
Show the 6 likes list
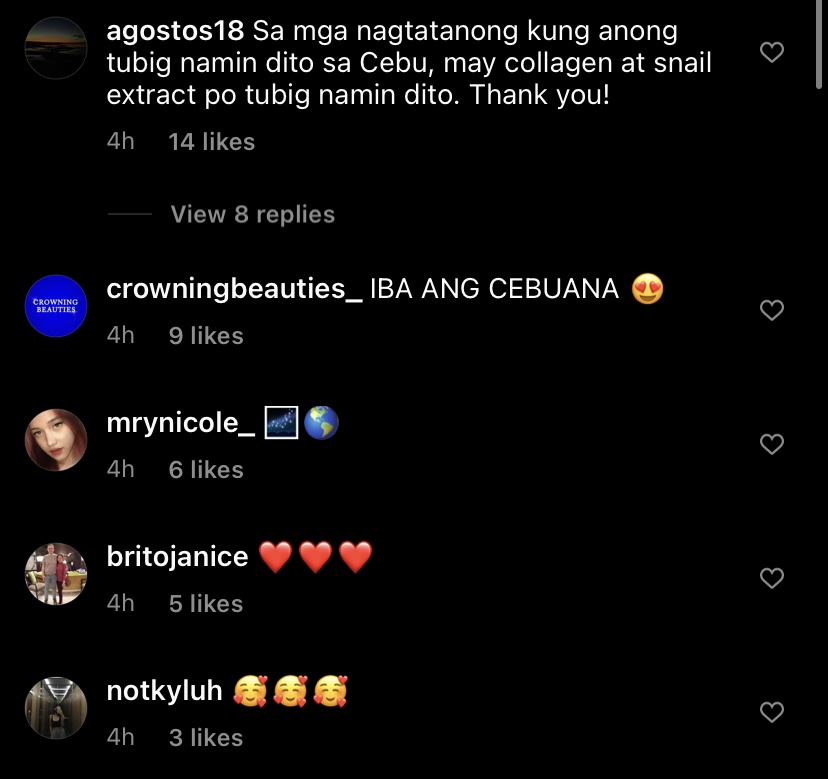pyautogui.click(x=206, y=470)
